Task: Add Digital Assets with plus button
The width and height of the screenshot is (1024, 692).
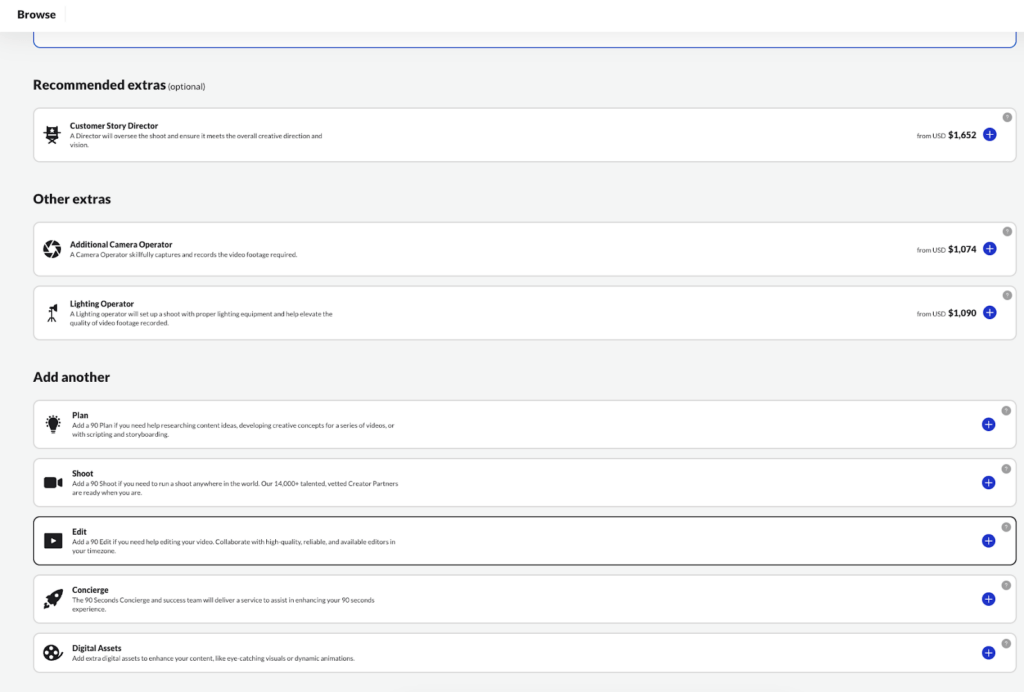Action: click(x=988, y=652)
